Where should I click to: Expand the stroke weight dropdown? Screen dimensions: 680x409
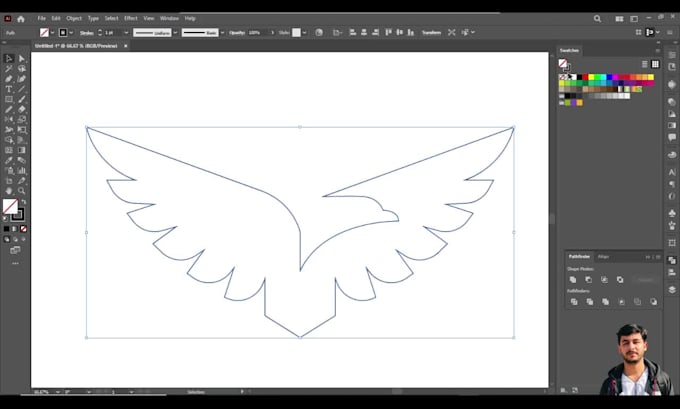tap(124, 32)
